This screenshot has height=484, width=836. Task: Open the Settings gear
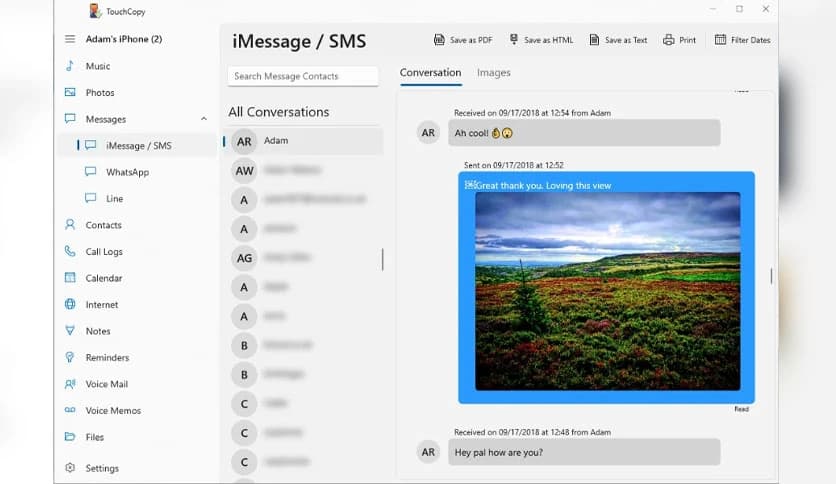pyautogui.click(x=70, y=468)
